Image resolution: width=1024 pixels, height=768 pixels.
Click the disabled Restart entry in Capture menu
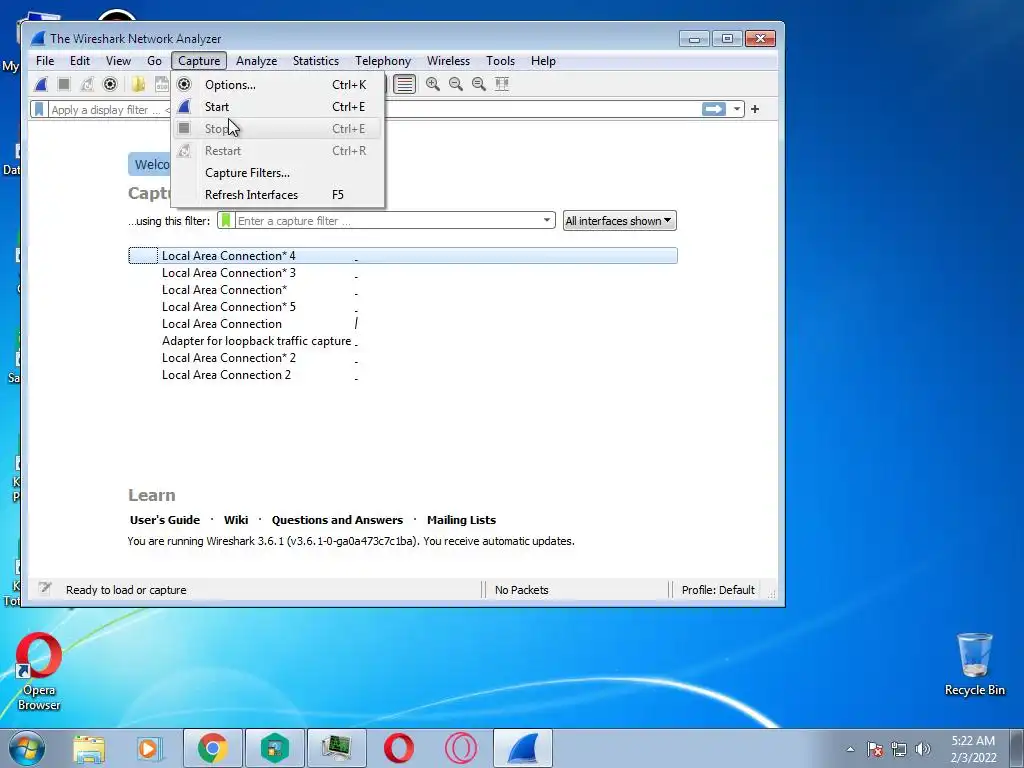pos(278,151)
